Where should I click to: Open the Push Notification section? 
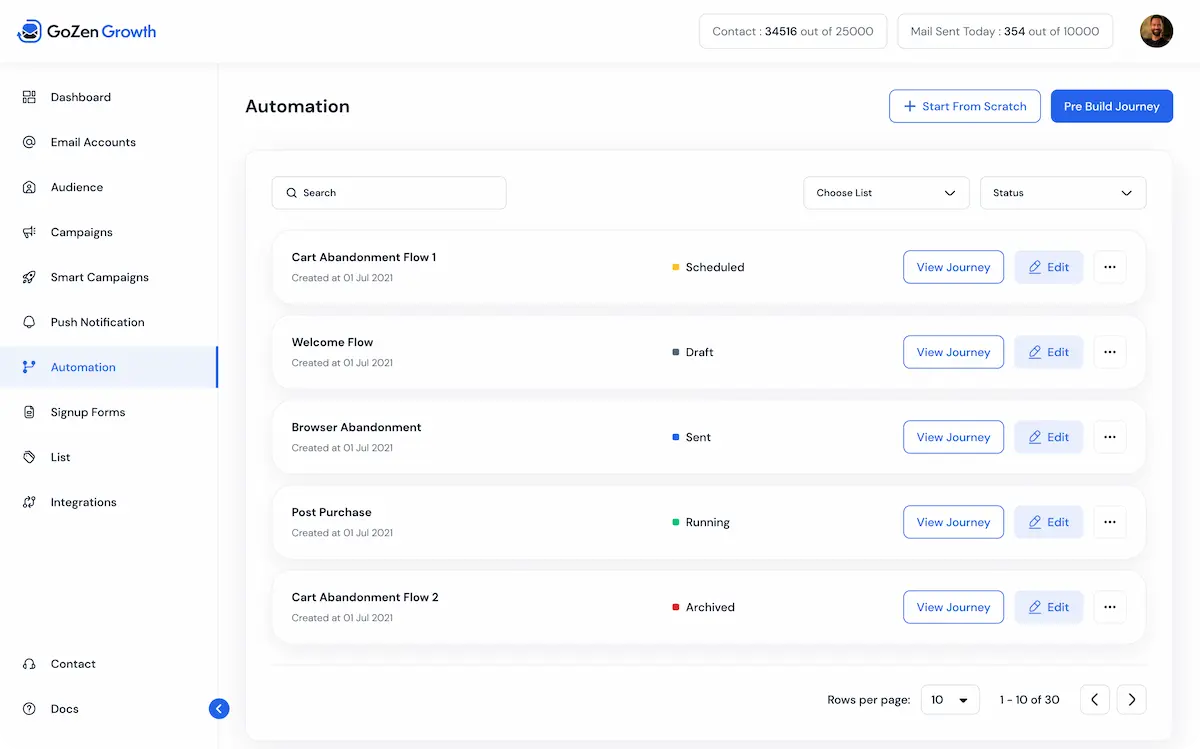tap(97, 322)
